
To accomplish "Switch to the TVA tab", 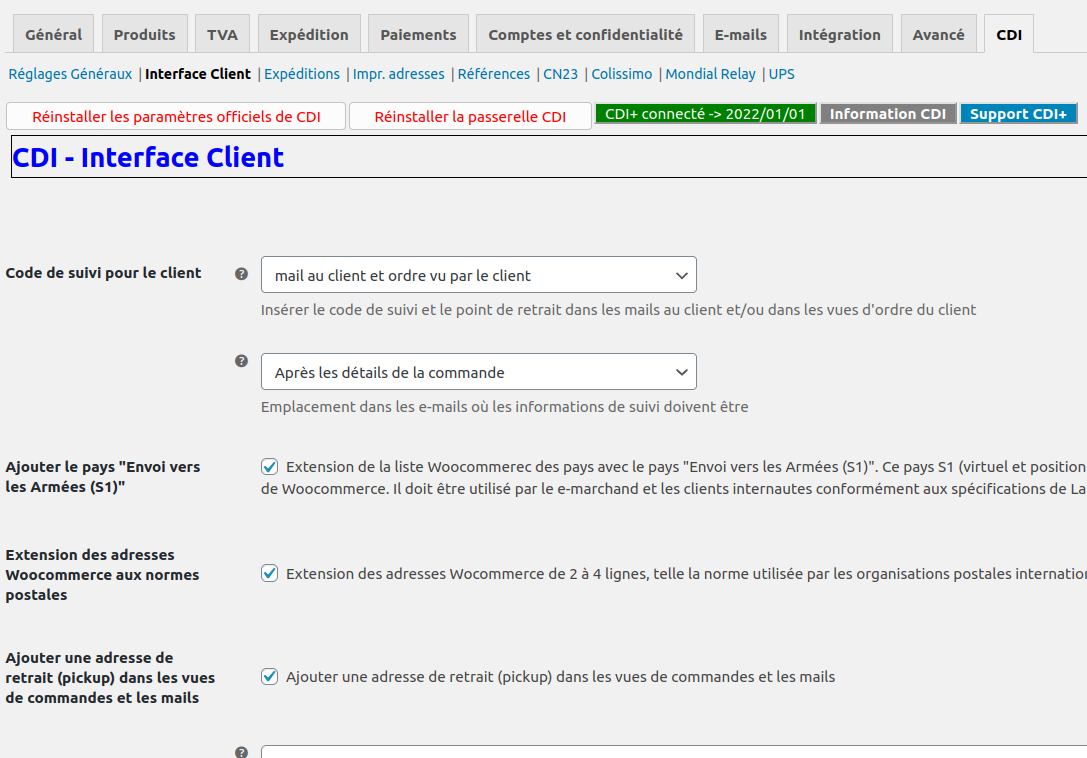I will 223,34.
